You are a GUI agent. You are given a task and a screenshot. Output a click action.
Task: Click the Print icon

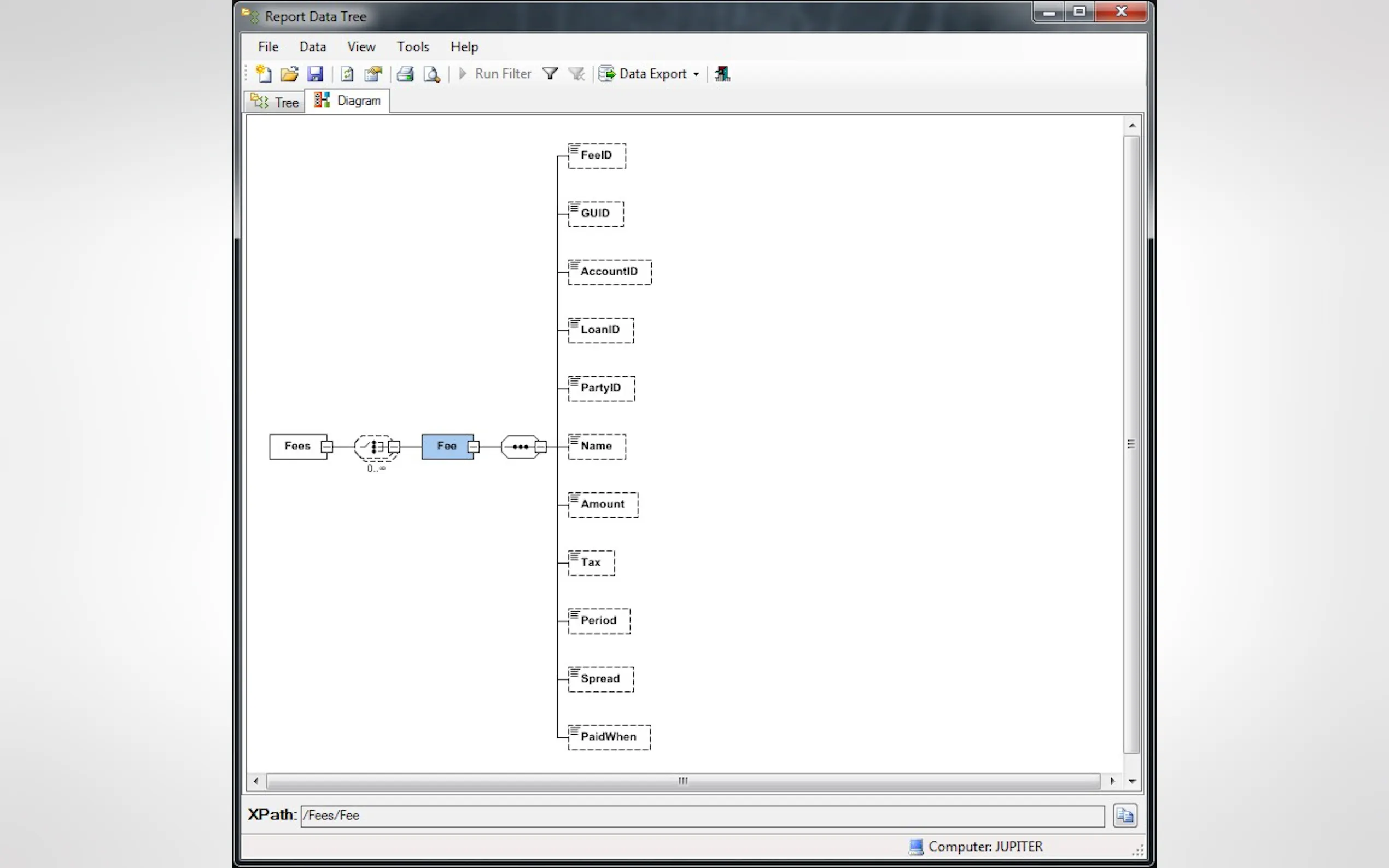click(x=405, y=74)
